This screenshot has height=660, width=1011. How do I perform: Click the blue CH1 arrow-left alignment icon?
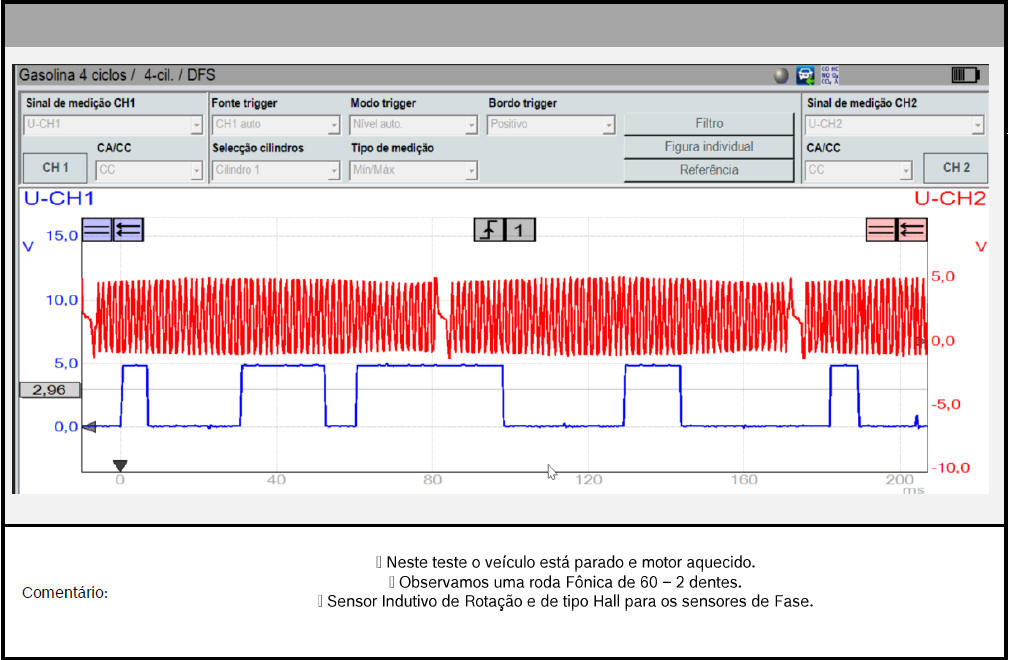click(x=128, y=230)
